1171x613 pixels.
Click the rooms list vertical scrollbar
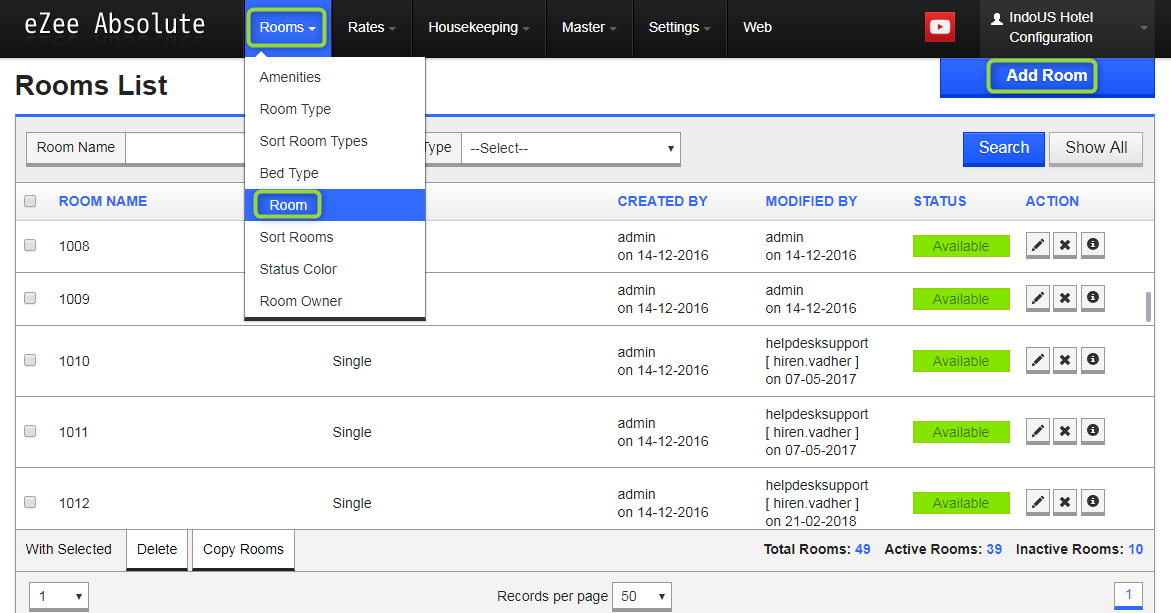click(1148, 307)
